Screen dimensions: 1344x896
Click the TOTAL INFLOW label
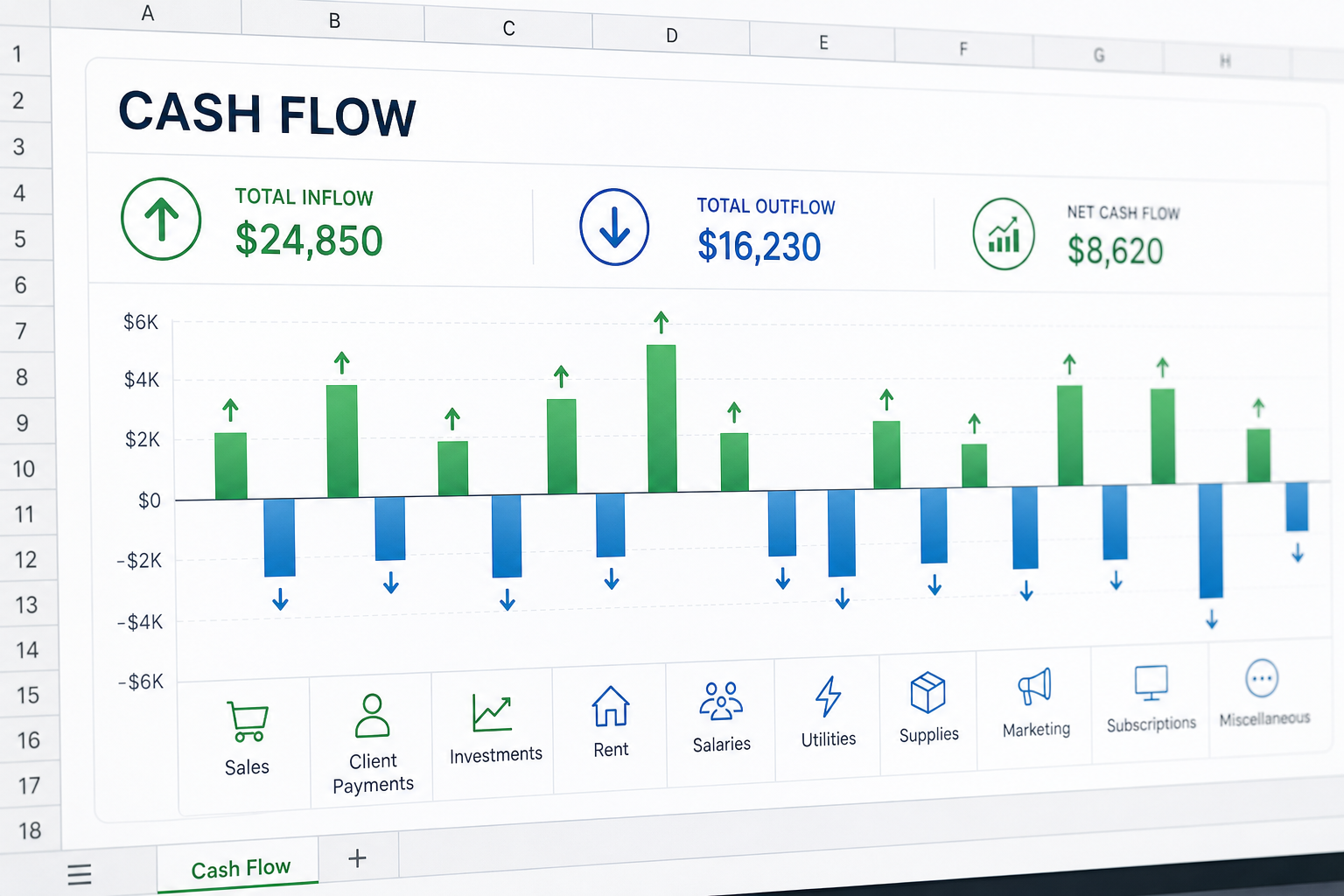pos(304,197)
